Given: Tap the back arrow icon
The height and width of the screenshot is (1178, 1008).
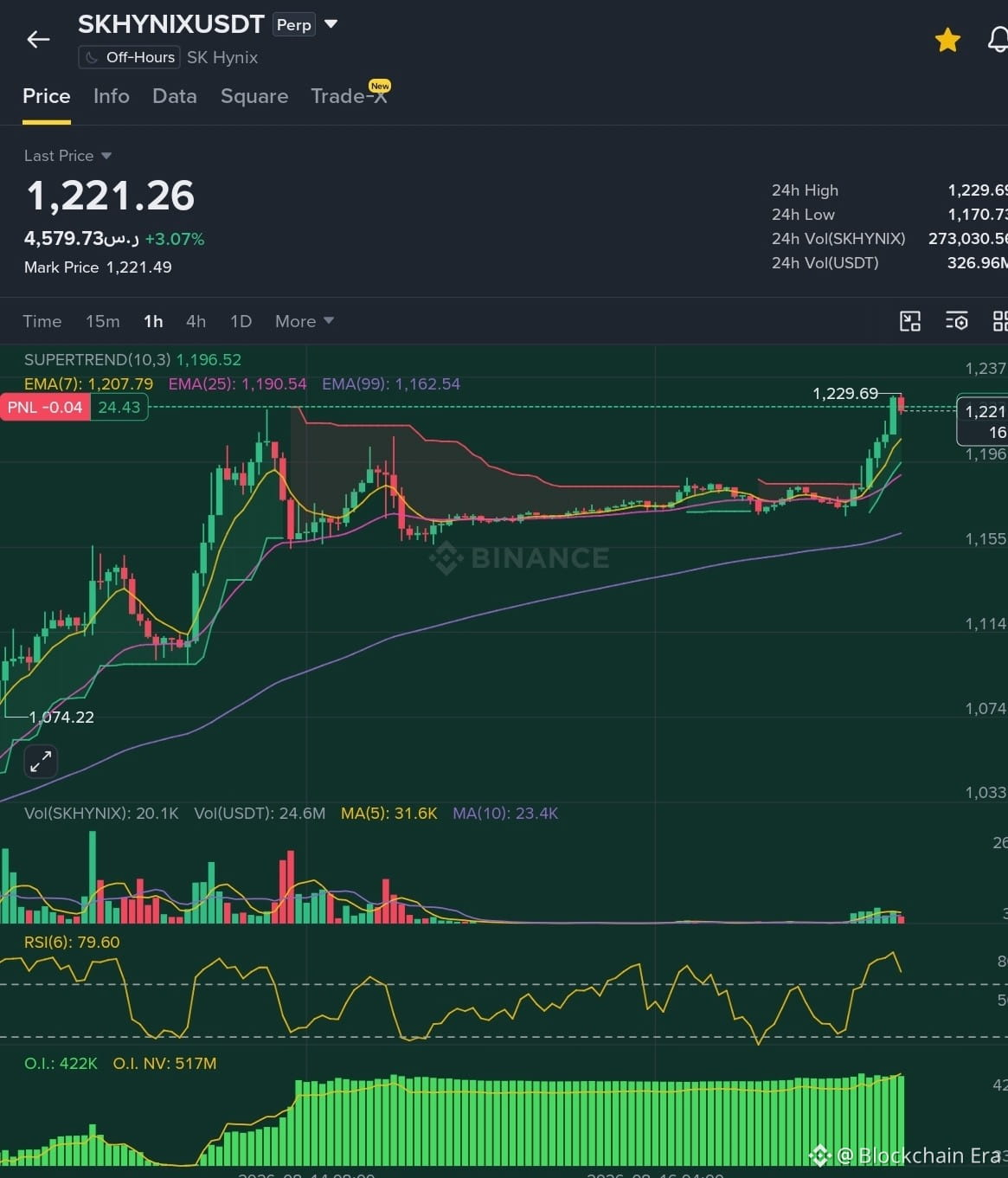Looking at the screenshot, I should pos(38,39).
